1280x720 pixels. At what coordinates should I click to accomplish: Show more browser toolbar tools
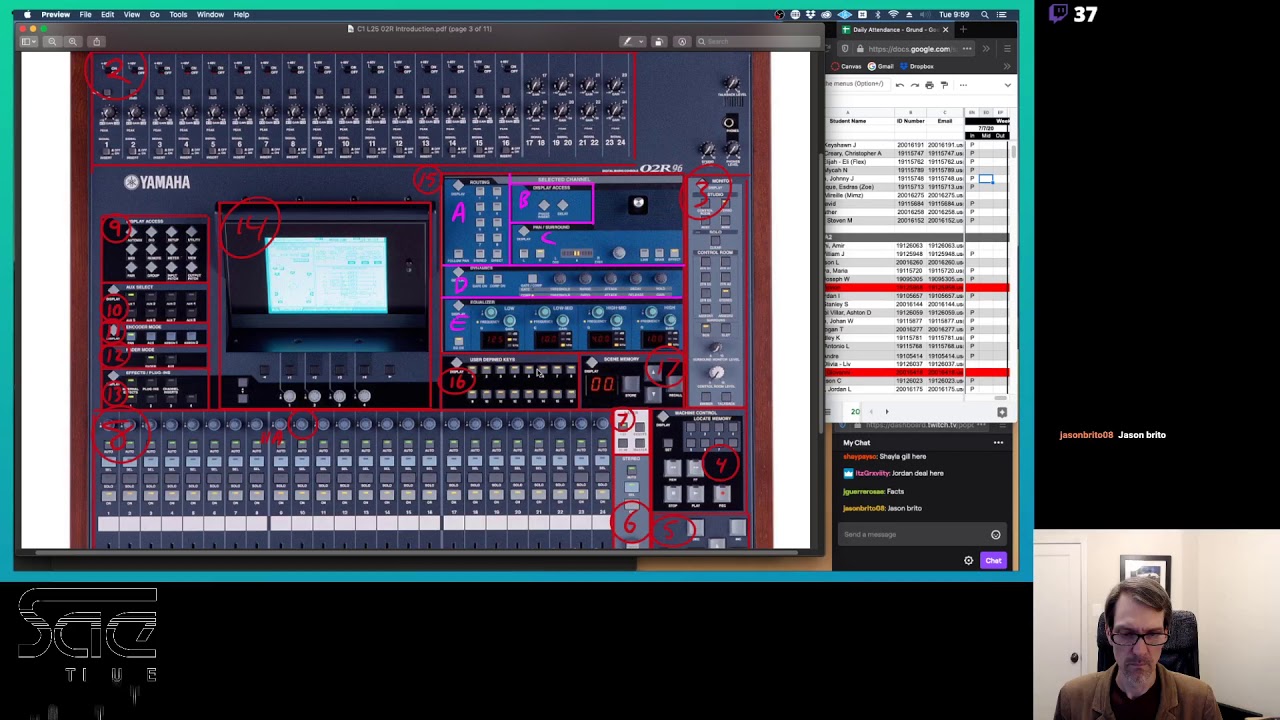987,49
